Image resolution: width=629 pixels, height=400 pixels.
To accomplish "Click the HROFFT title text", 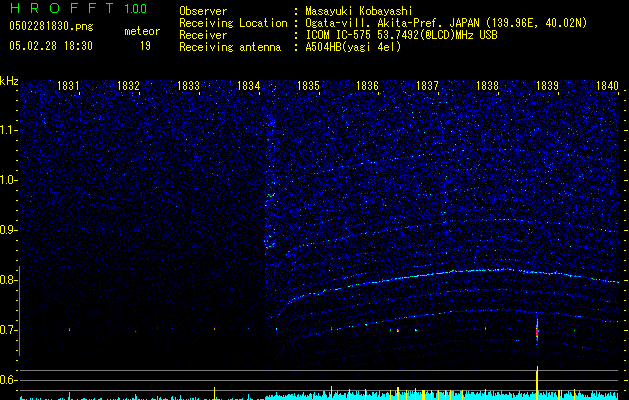I will tap(60, 9).
